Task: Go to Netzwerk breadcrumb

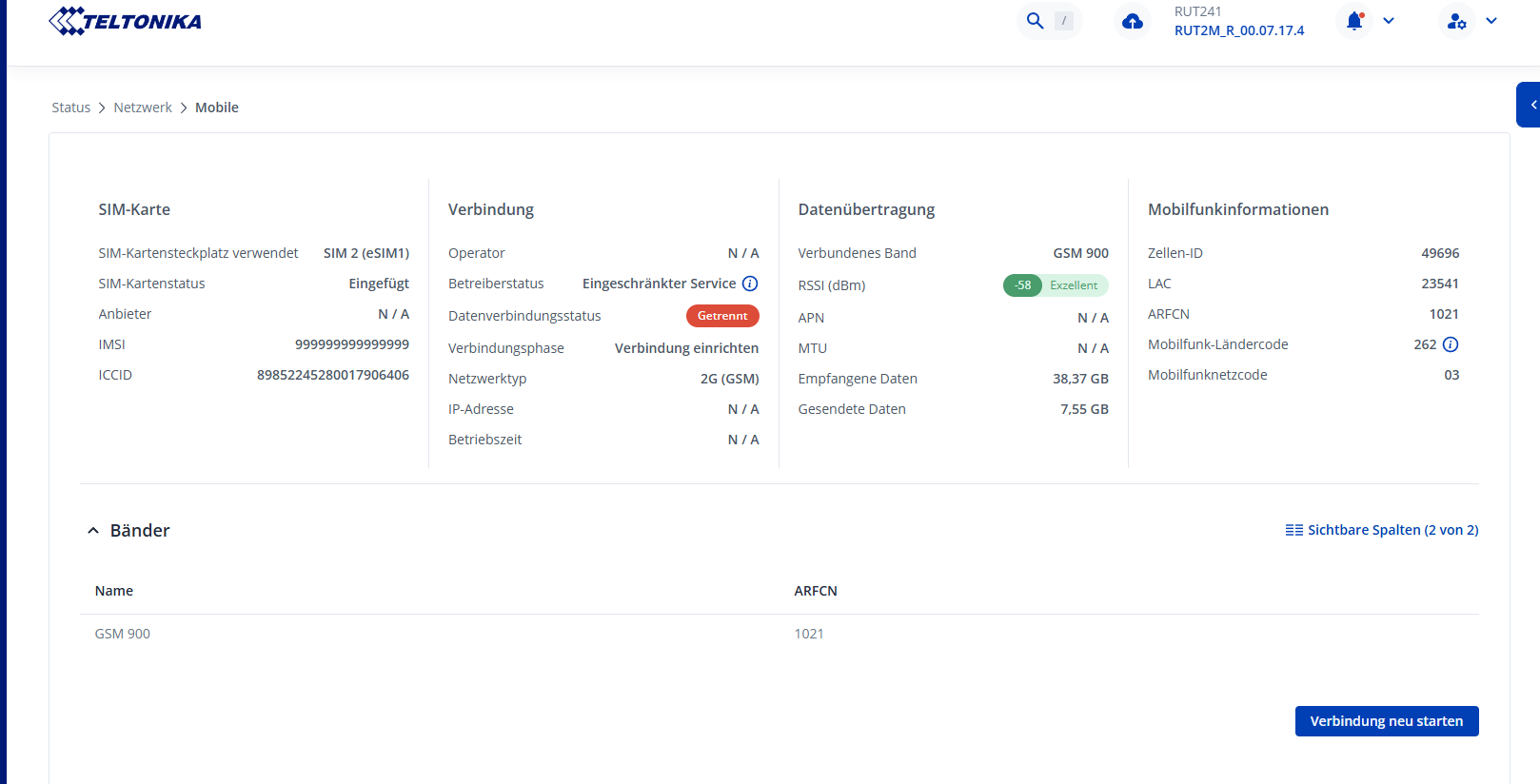Action: coord(143,108)
